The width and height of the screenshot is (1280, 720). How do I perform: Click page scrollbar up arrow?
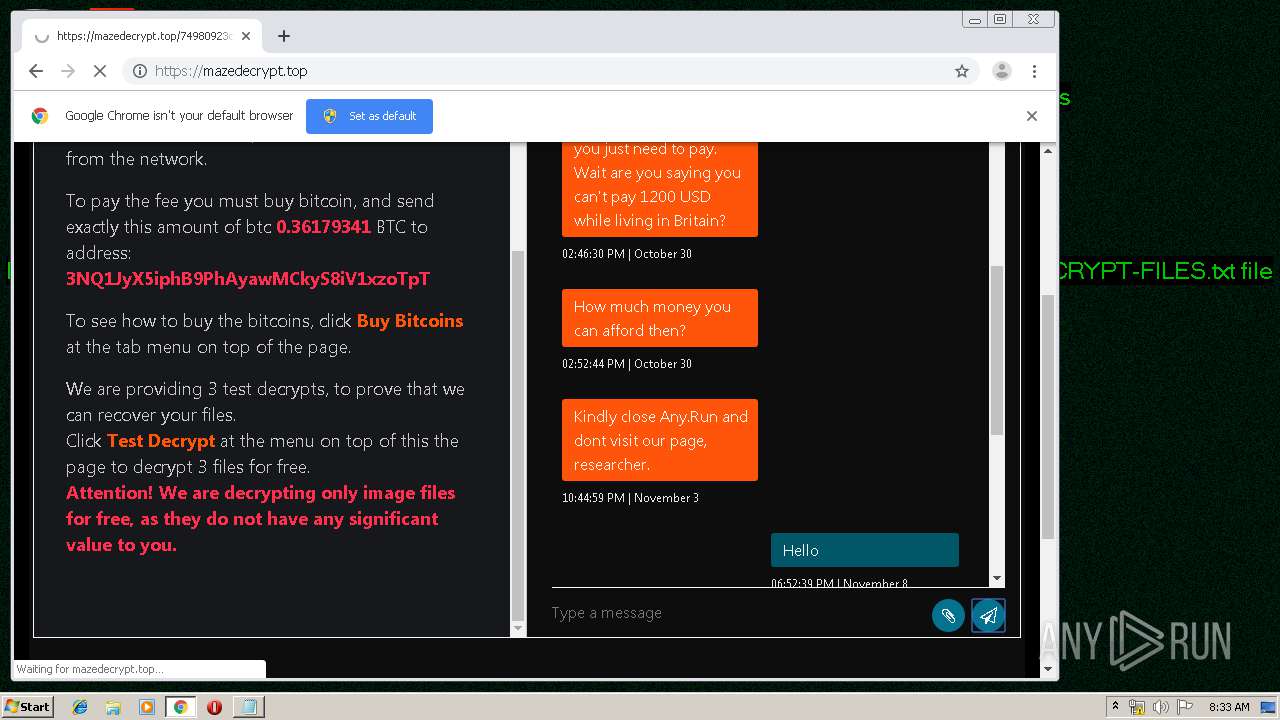[x=1048, y=150]
